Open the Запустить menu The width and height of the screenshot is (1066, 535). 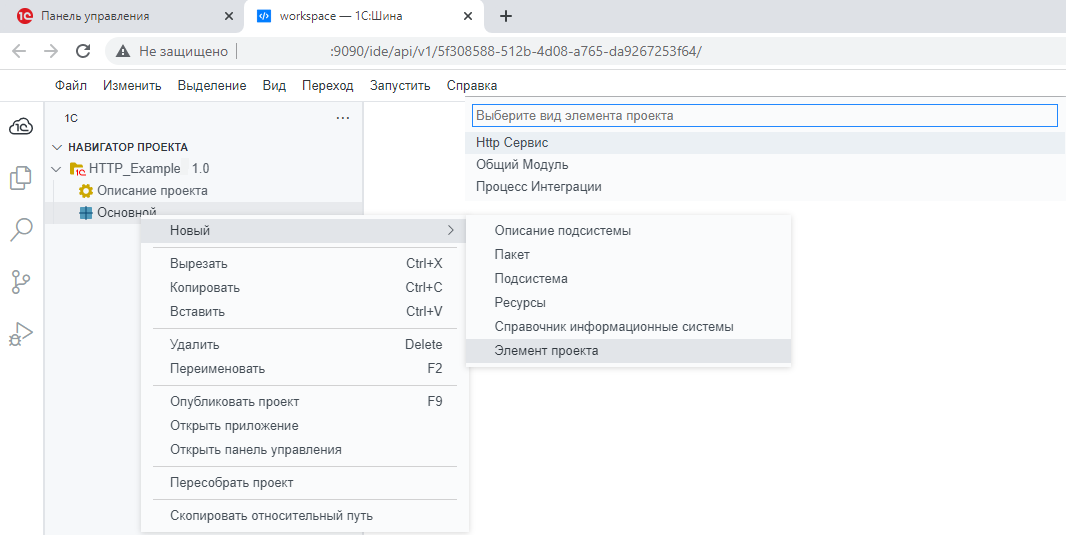coord(400,86)
